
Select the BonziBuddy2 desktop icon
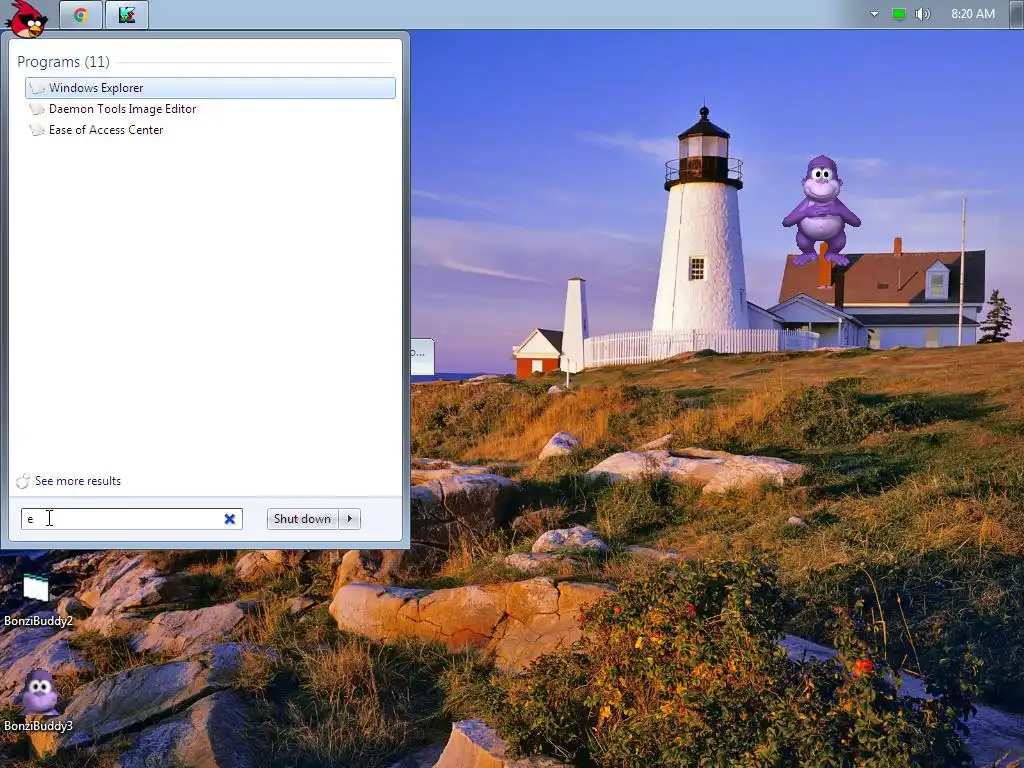tap(38, 601)
